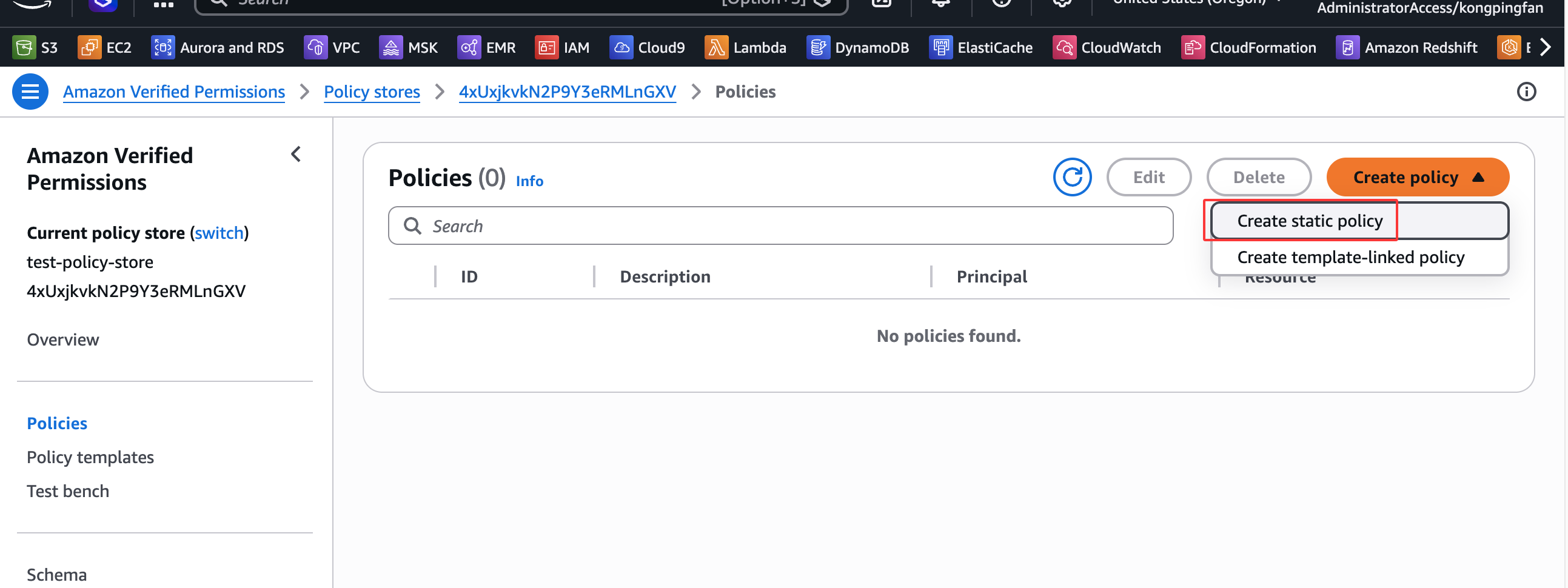The width and height of the screenshot is (1568, 588).
Task: Open Test bench in the sidebar
Action: coord(67,491)
